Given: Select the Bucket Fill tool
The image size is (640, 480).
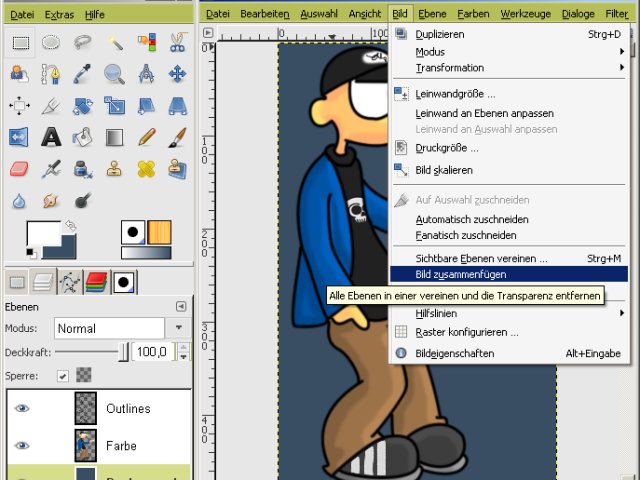Looking at the screenshot, I should pyautogui.click(x=83, y=137).
